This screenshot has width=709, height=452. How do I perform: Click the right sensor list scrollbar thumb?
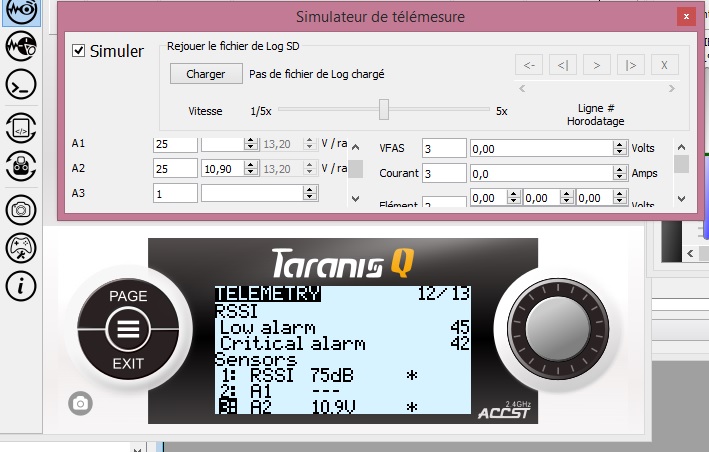[681, 164]
